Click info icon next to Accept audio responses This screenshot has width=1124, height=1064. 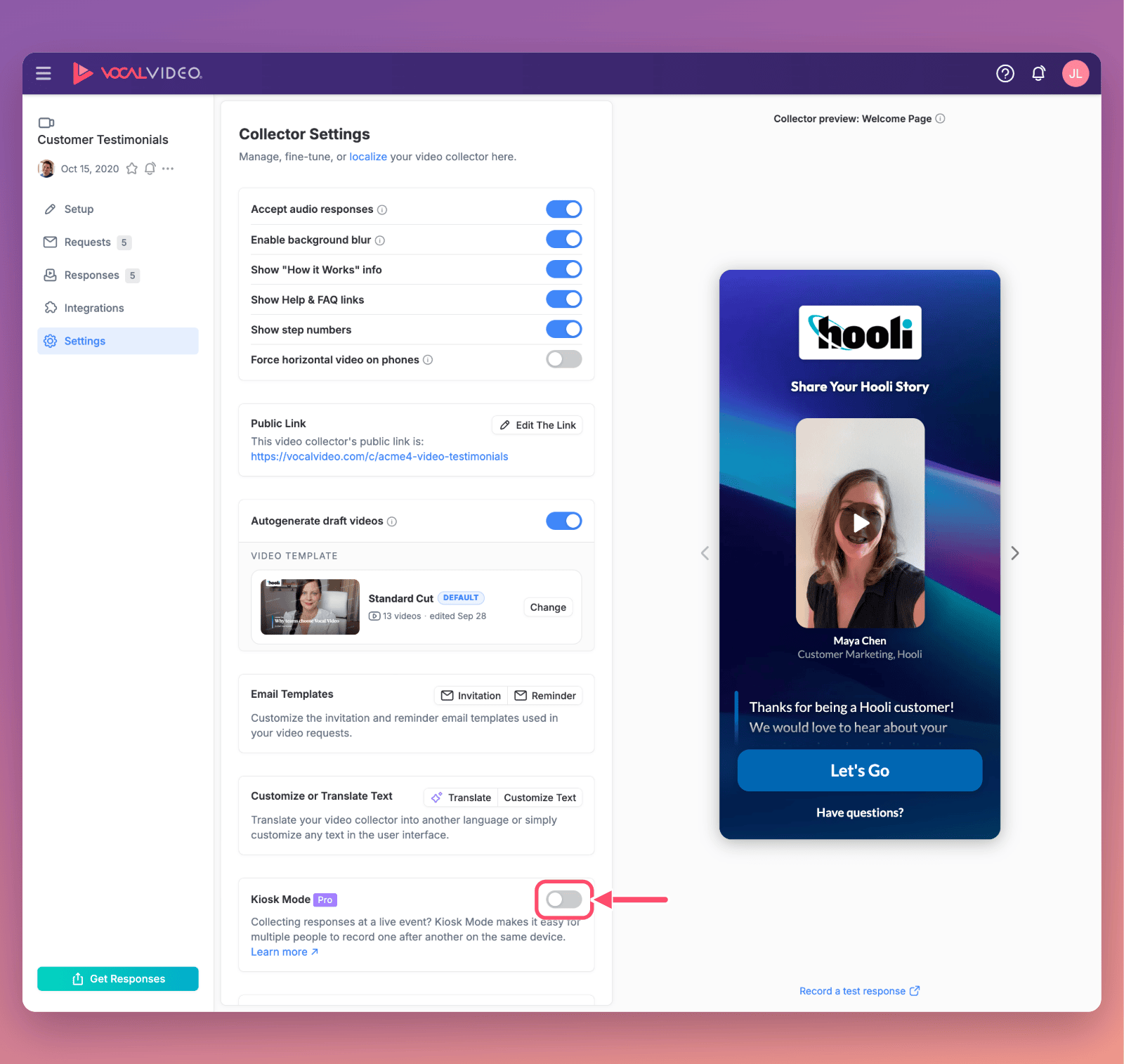pos(382,209)
